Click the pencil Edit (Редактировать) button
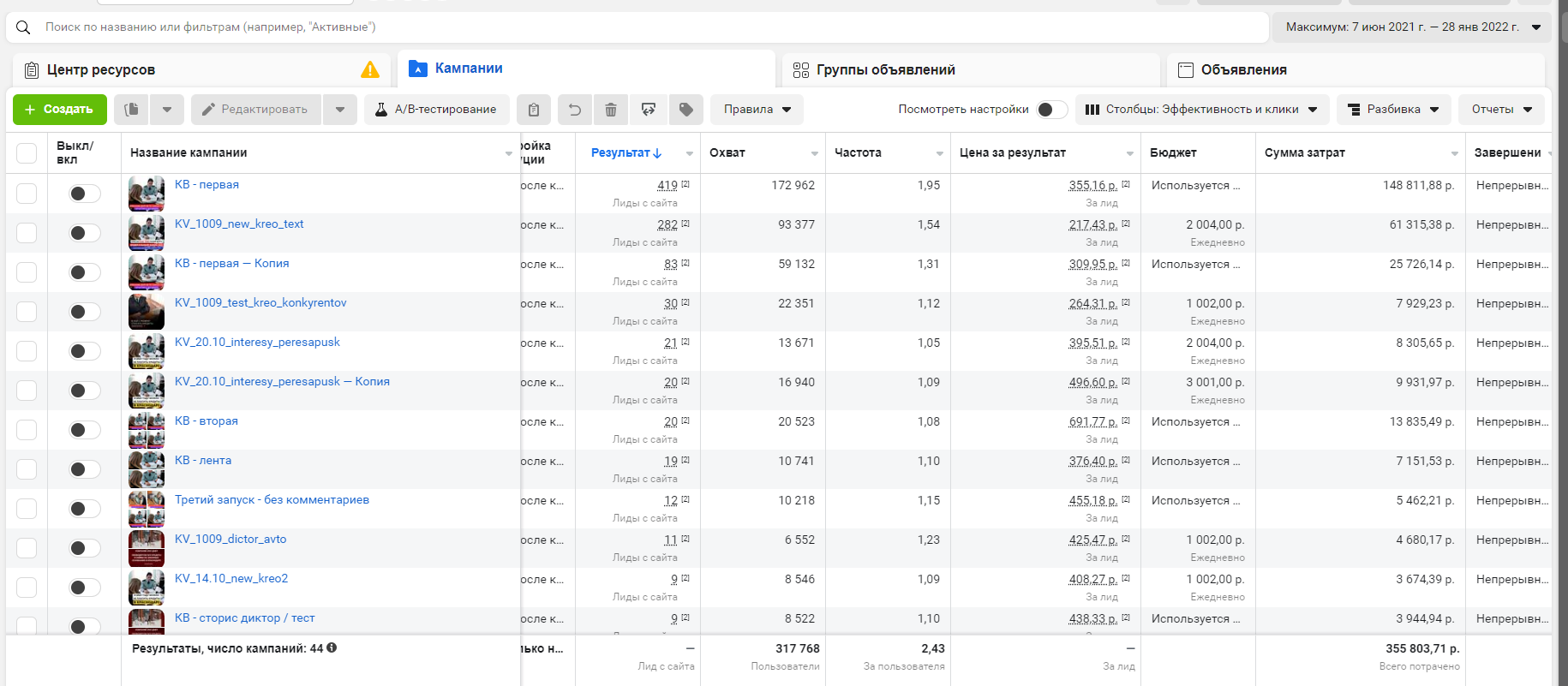This screenshot has width=1568, height=686. [255, 110]
